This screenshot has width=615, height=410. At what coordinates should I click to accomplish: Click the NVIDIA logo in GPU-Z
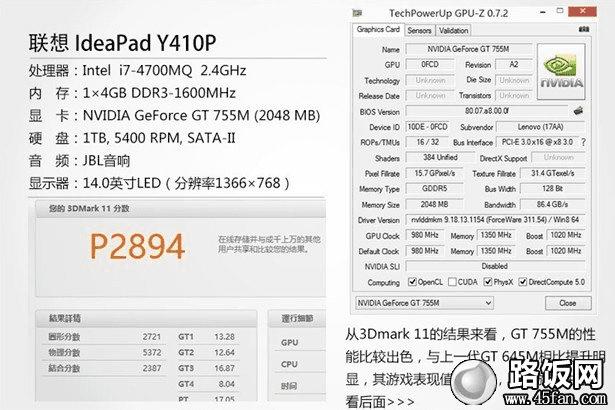561,71
